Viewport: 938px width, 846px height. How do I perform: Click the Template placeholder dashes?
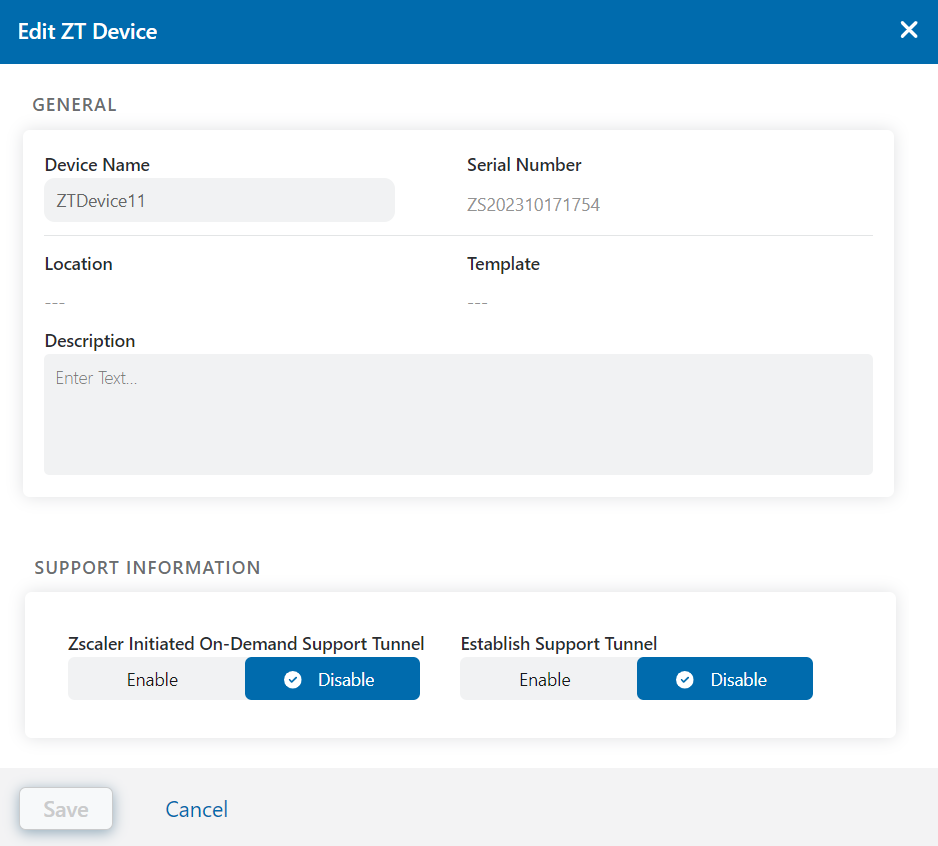[x=477, y=303]
